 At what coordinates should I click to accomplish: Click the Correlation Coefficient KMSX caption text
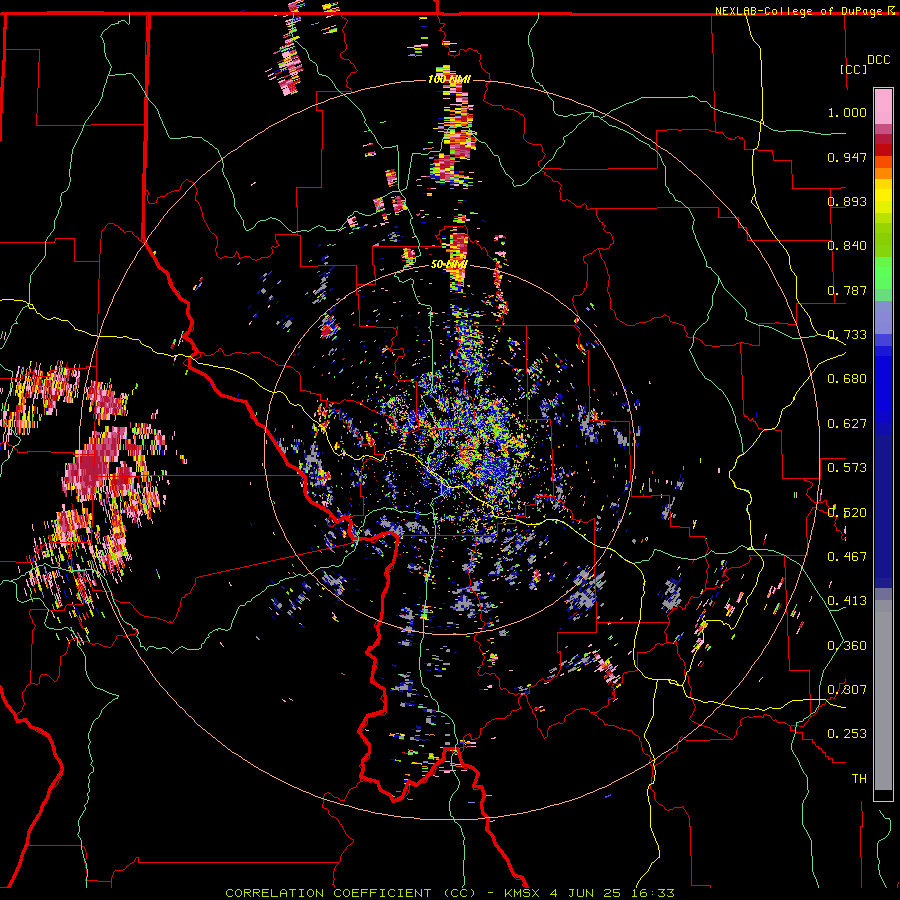point(449,893)
